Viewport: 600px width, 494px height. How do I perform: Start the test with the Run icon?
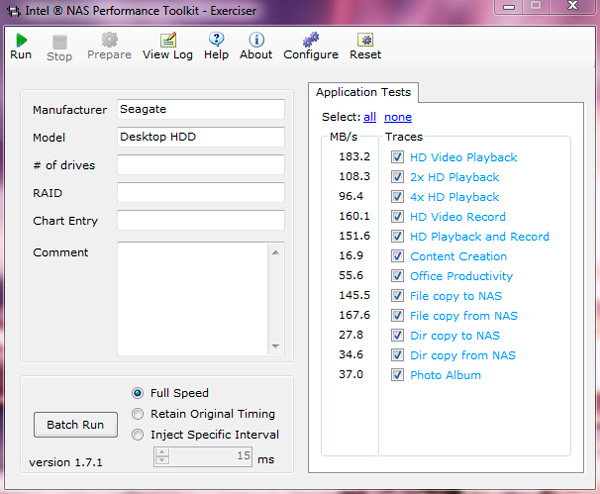[21, 40]
